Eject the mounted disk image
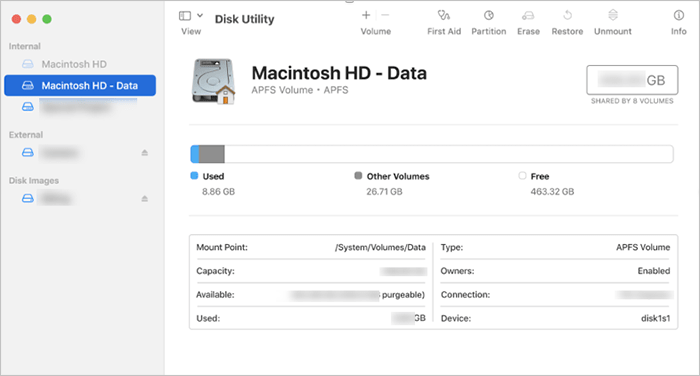This screenshot has width=700, height=376. 145,199
